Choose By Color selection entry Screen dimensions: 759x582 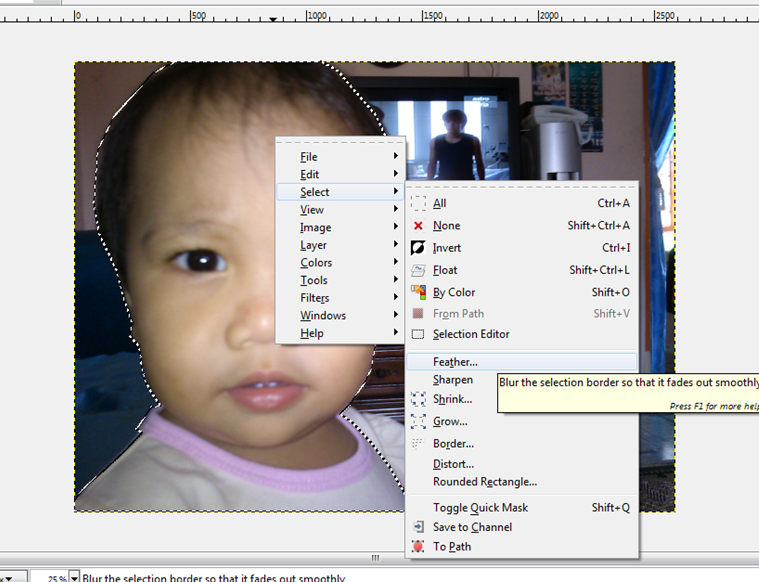click(x=522, y=292)
